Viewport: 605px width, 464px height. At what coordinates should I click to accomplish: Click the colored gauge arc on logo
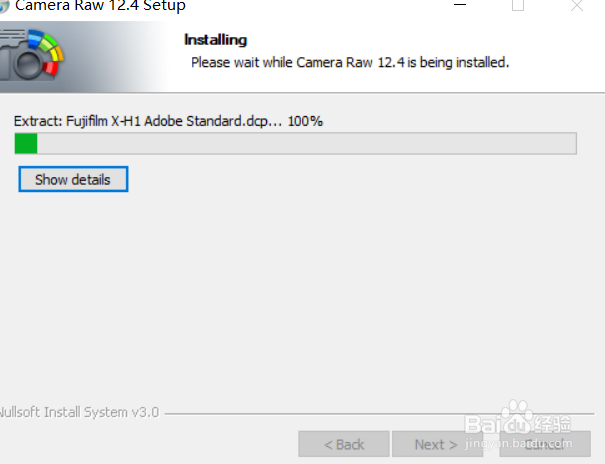(x=48, y=50)
